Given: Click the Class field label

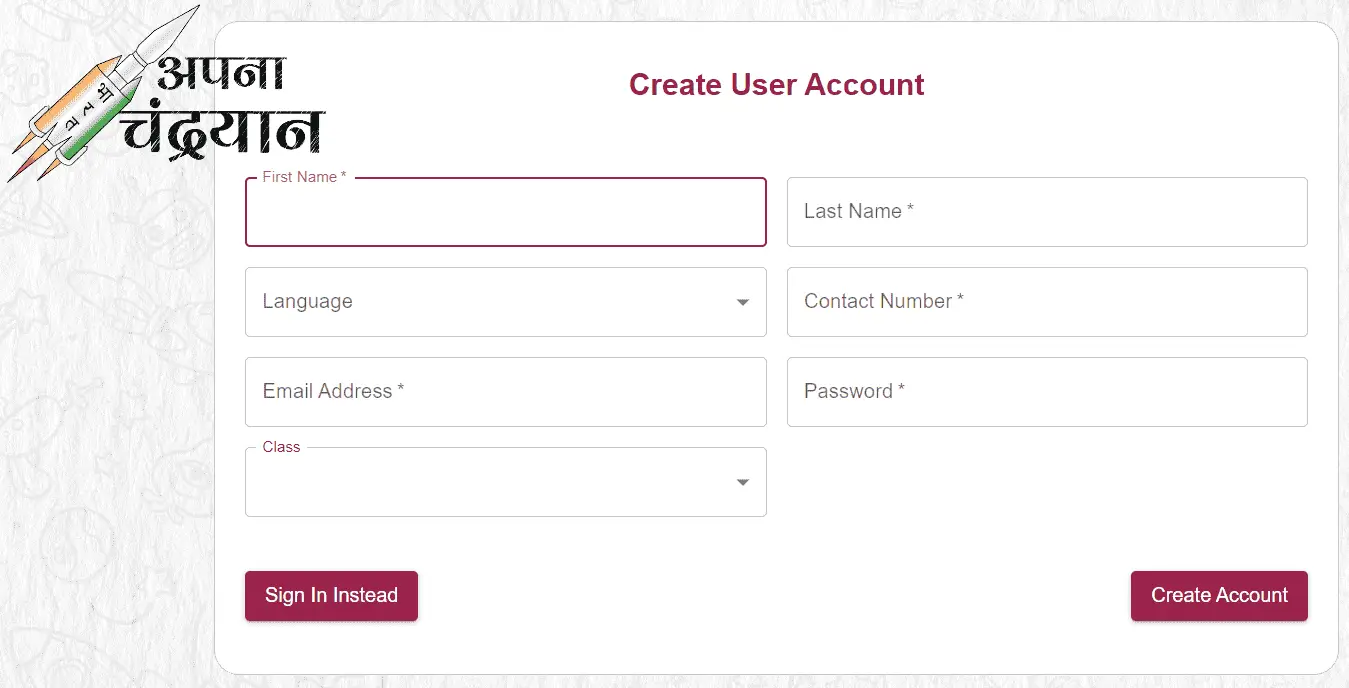Looking at the screenshot, I should [x=280, y=447].
